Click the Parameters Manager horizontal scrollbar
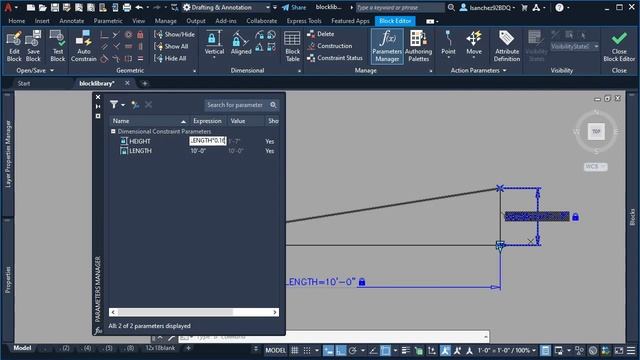 click(194, 312)
